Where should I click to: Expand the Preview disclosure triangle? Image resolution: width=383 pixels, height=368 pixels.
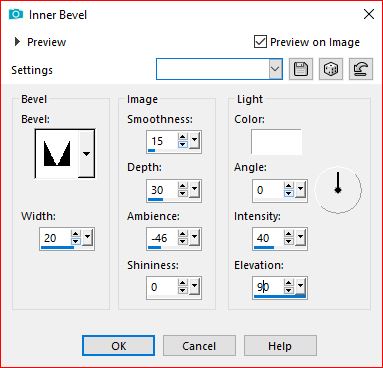pos(17,42)
